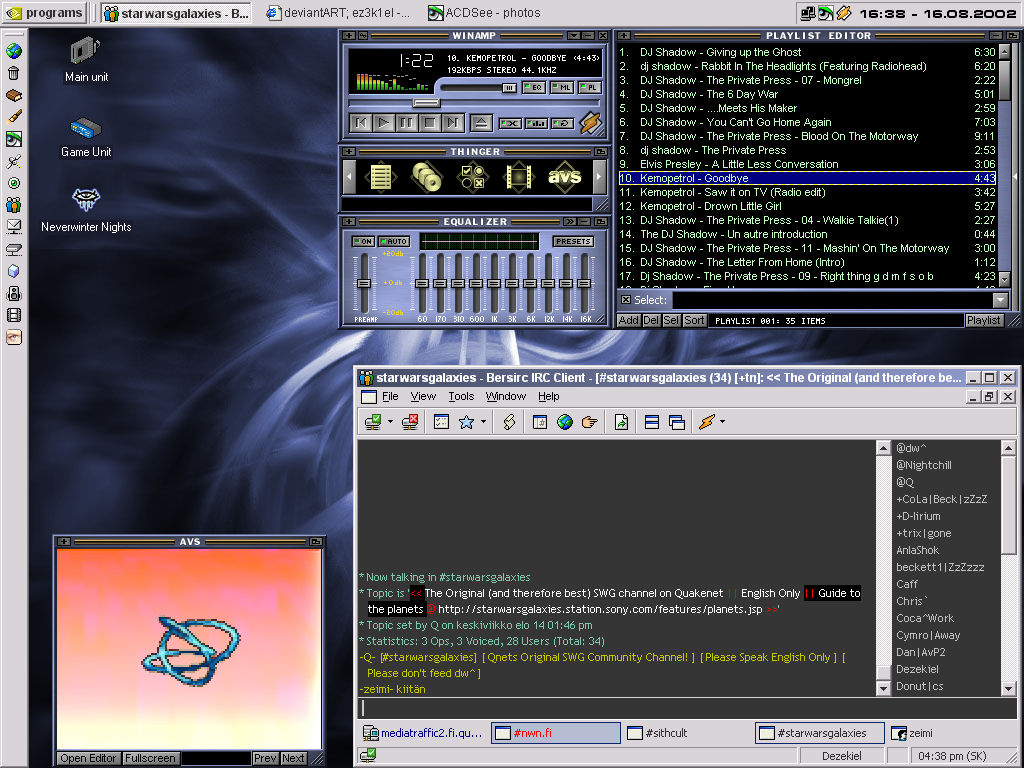This screenshot has height=768, width=1024.
Task: Click the playlist Select input field
Action: pyautogui.click(x=833, y=300)
